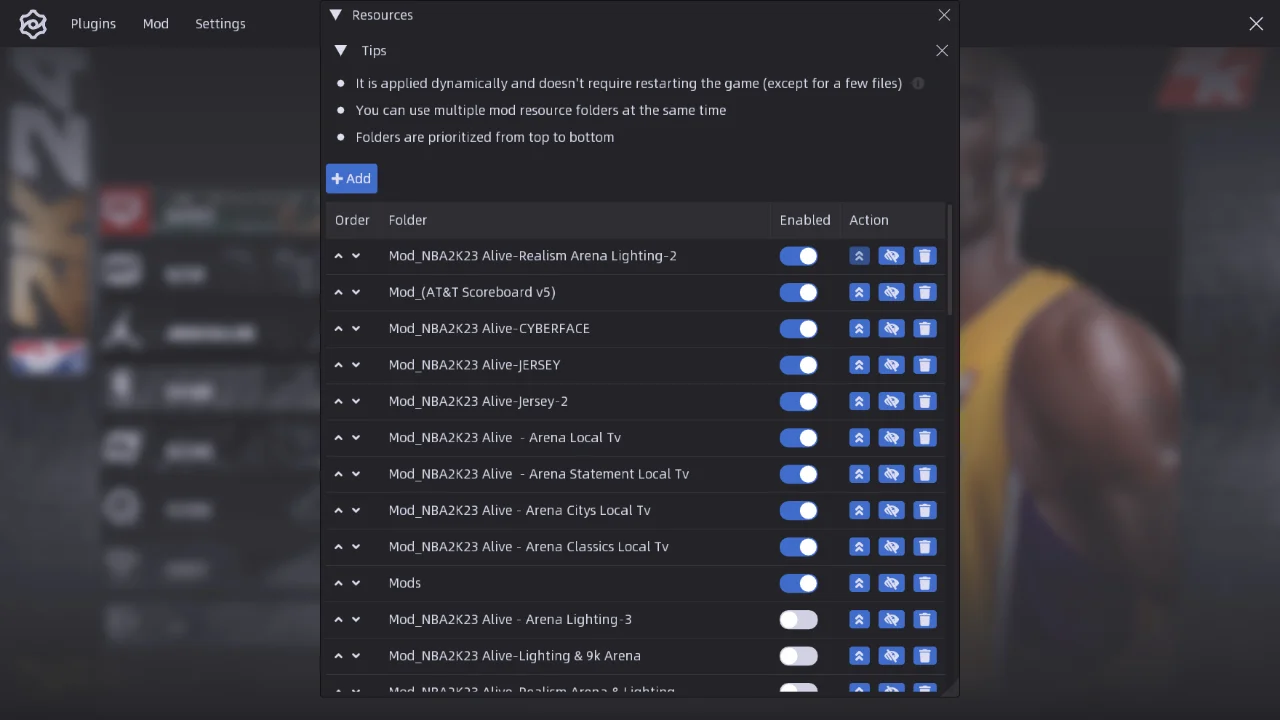
Task: Open the Mod menu
Action: pyautogui.click(x=156, y=24)
